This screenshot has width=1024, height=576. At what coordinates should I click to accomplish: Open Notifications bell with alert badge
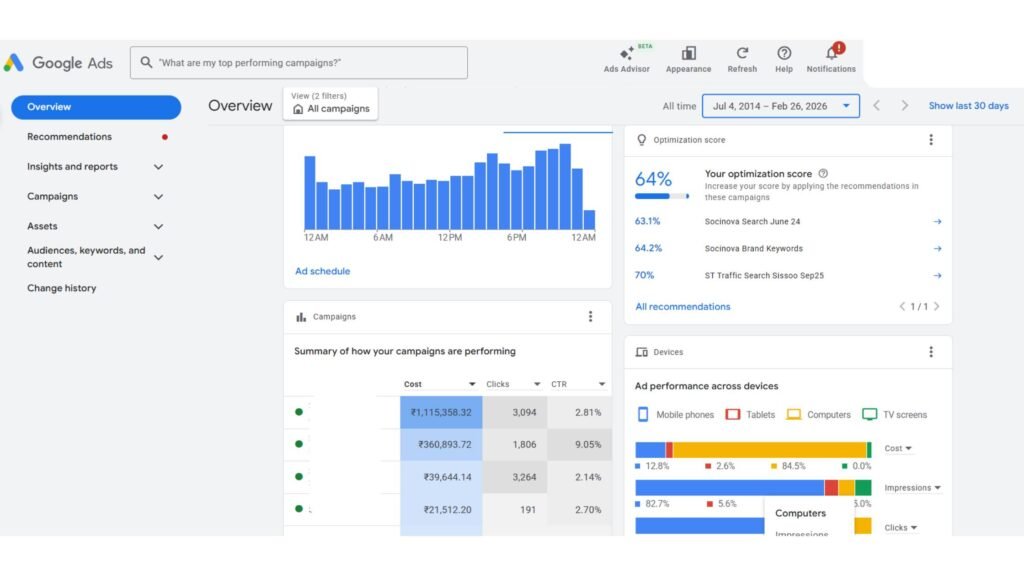[831, 55]
